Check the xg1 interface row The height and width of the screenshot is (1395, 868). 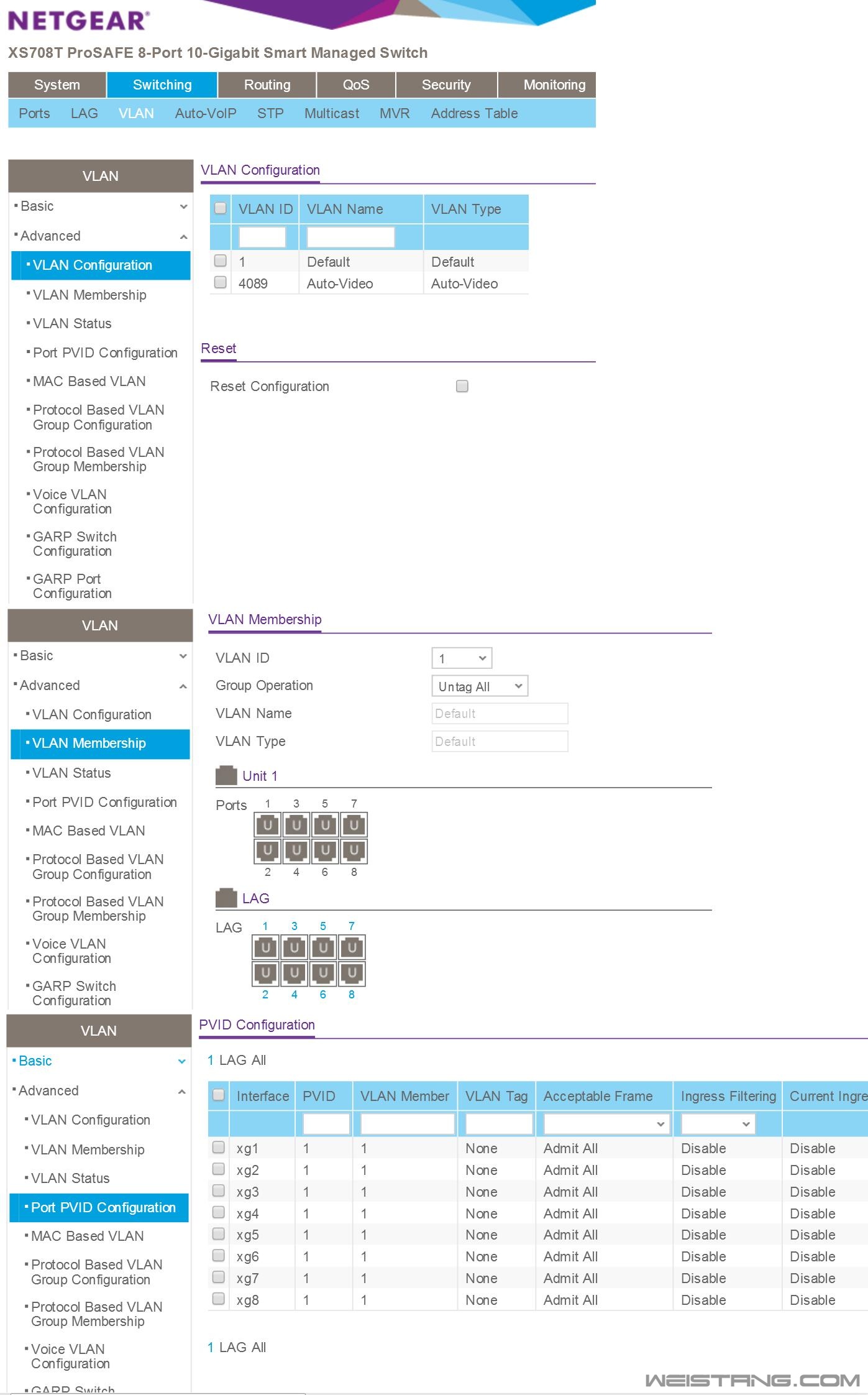pyautogui.click(x=219, y=1147)
